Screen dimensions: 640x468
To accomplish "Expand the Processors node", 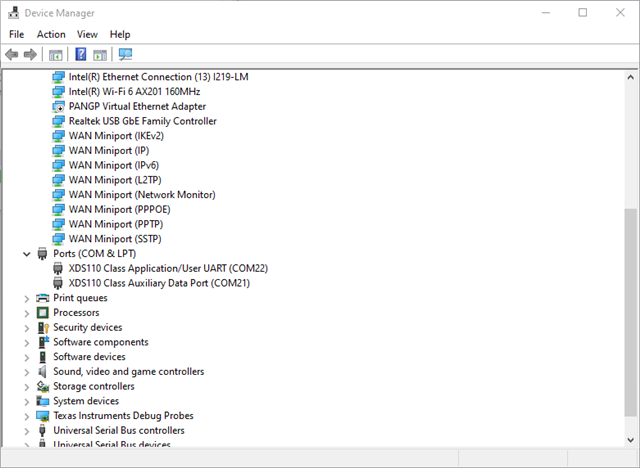I will coord(27,313).
